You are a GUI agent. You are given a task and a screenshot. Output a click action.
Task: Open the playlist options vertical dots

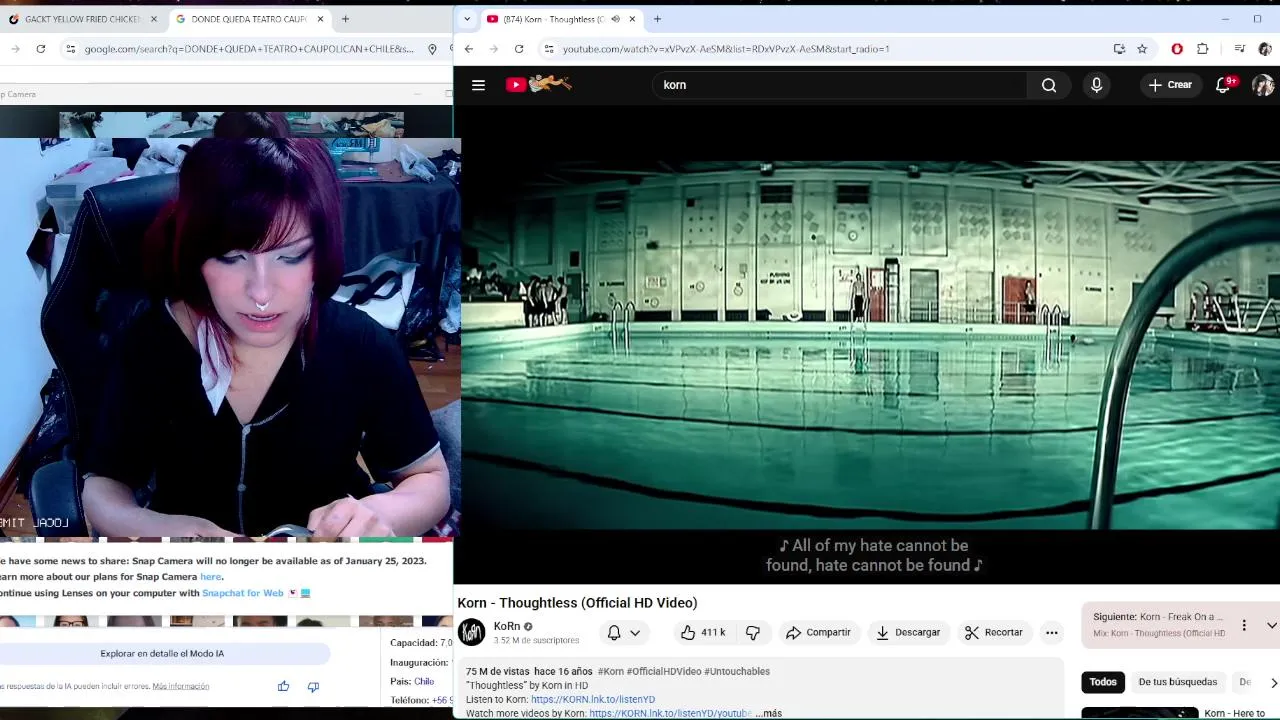(x=1244, y=625)
